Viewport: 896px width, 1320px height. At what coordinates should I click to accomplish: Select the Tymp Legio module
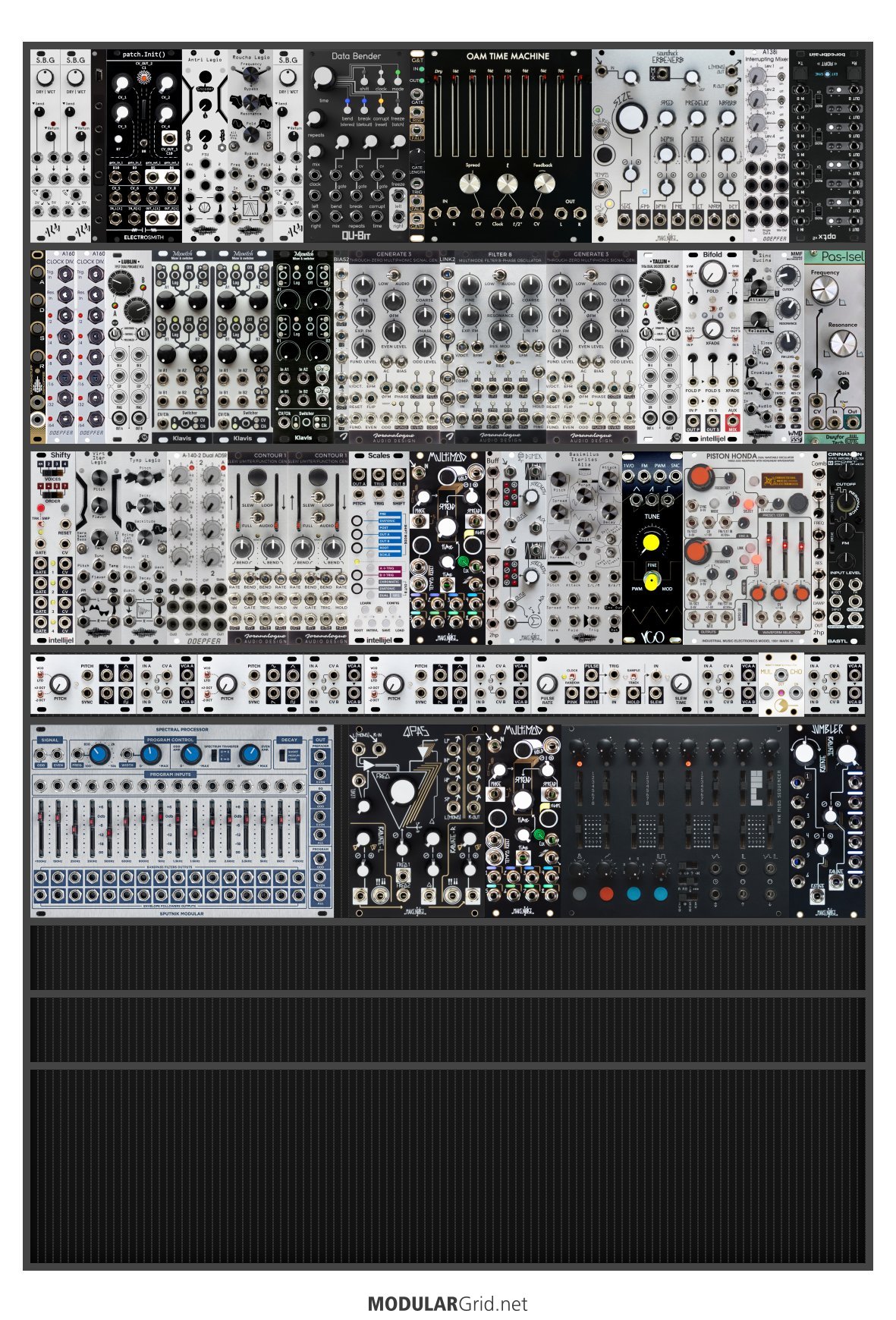pos(144,548)
